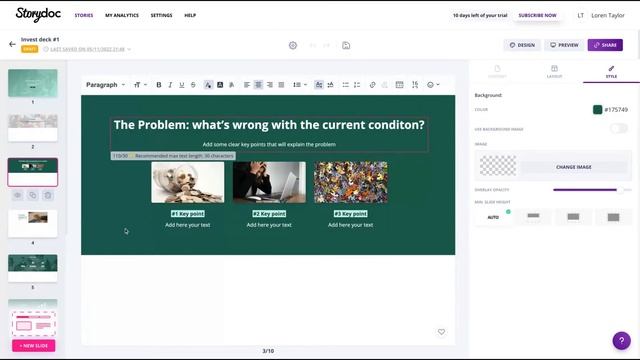Justify the text
This screenshot has width=640, height=360.
(281, 85)
